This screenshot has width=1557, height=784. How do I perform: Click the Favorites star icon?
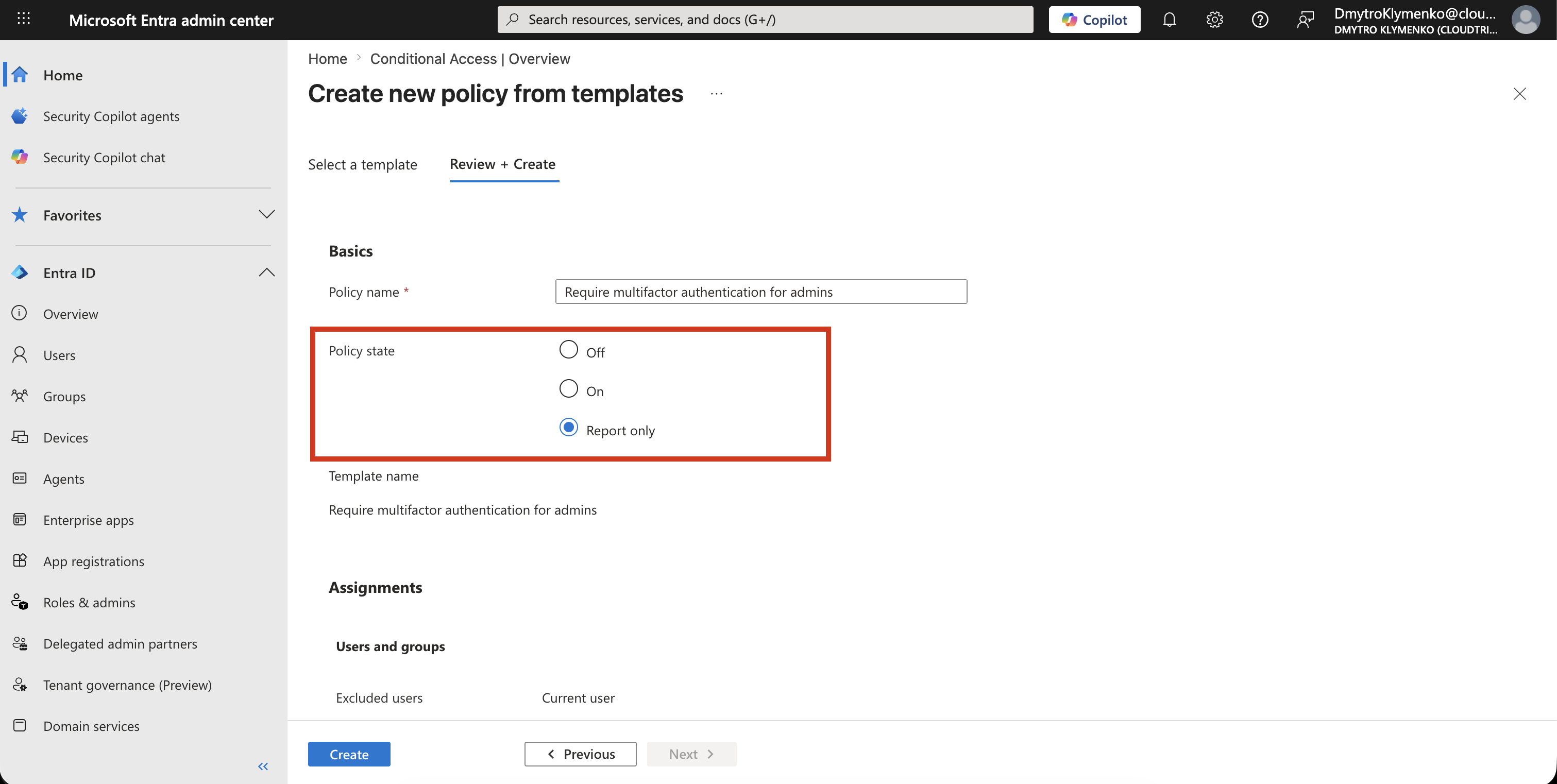pyautogui.click(x=20, y=215)
